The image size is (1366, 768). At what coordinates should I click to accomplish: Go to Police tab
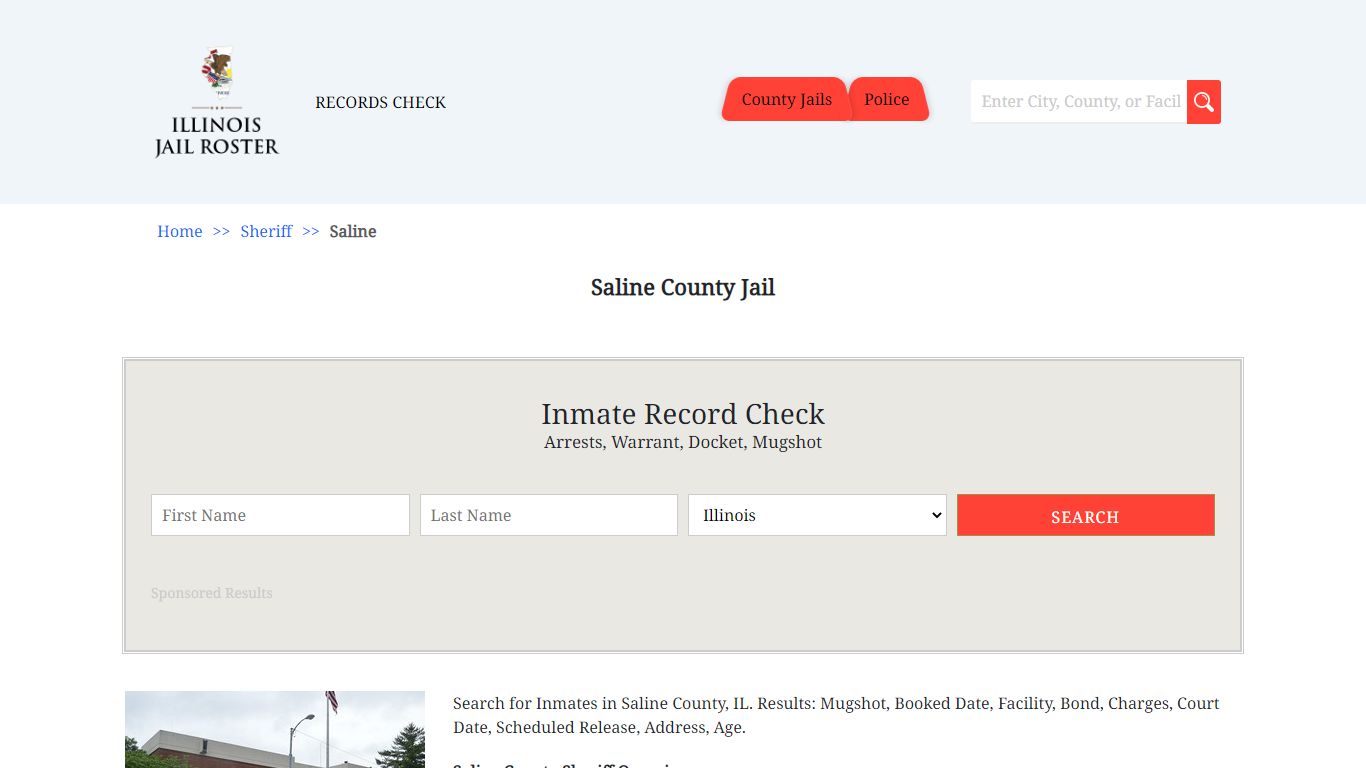coord(887,99)
